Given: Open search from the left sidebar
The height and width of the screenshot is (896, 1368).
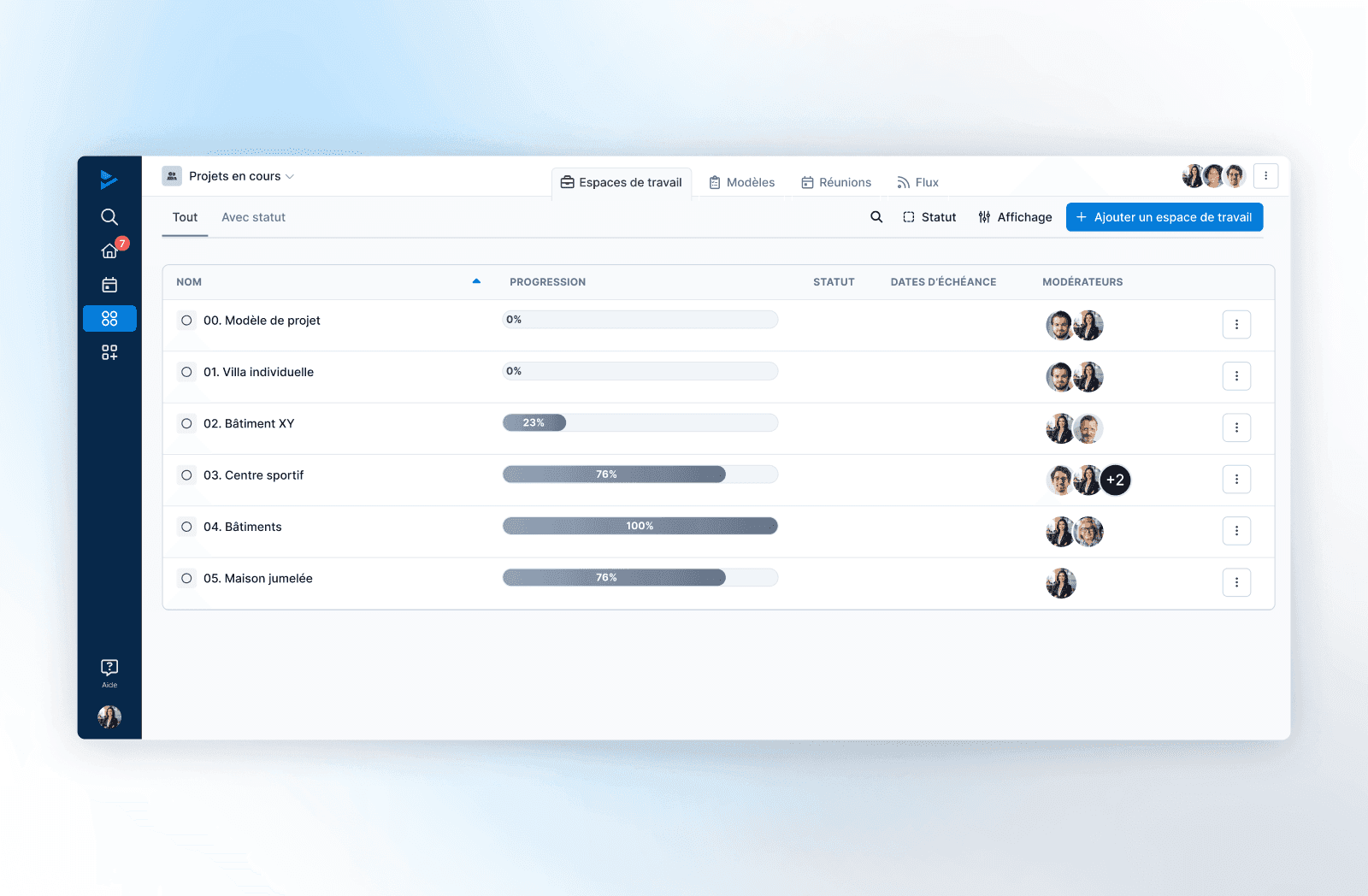Looking at the screenshot, I should 109,216.
